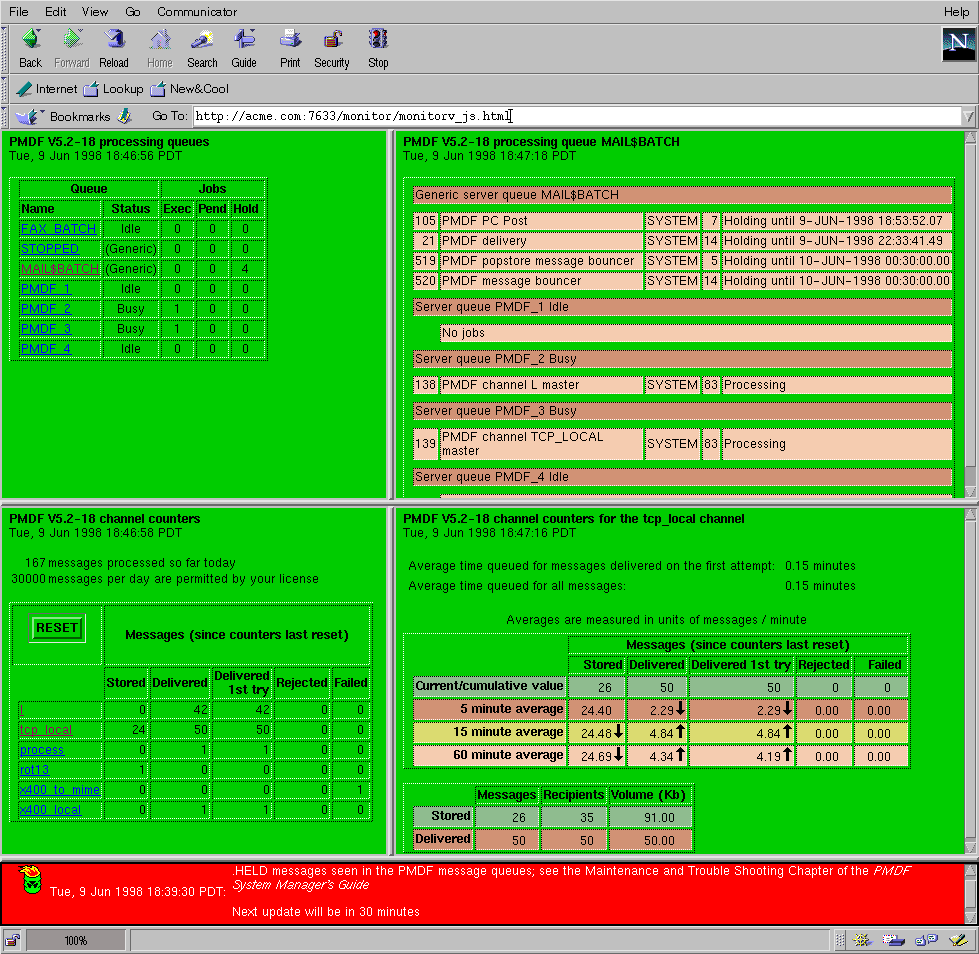This screenshot has width=979, height=954.
Task: Open the Communicator menu
Action: [x=197, y=11]
